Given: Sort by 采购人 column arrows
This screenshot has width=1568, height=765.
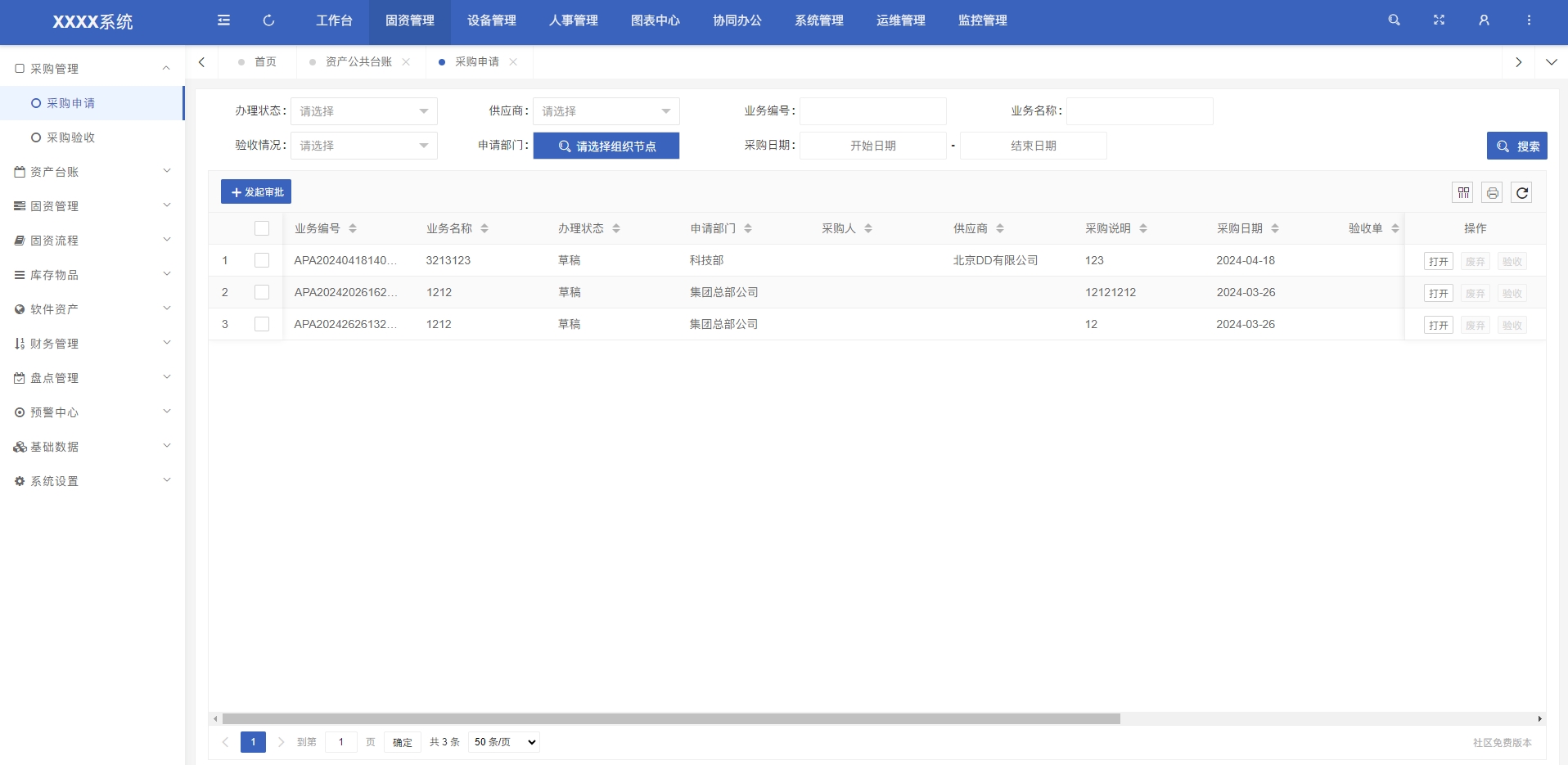Looking at the screenshot, I should [868, 228].
